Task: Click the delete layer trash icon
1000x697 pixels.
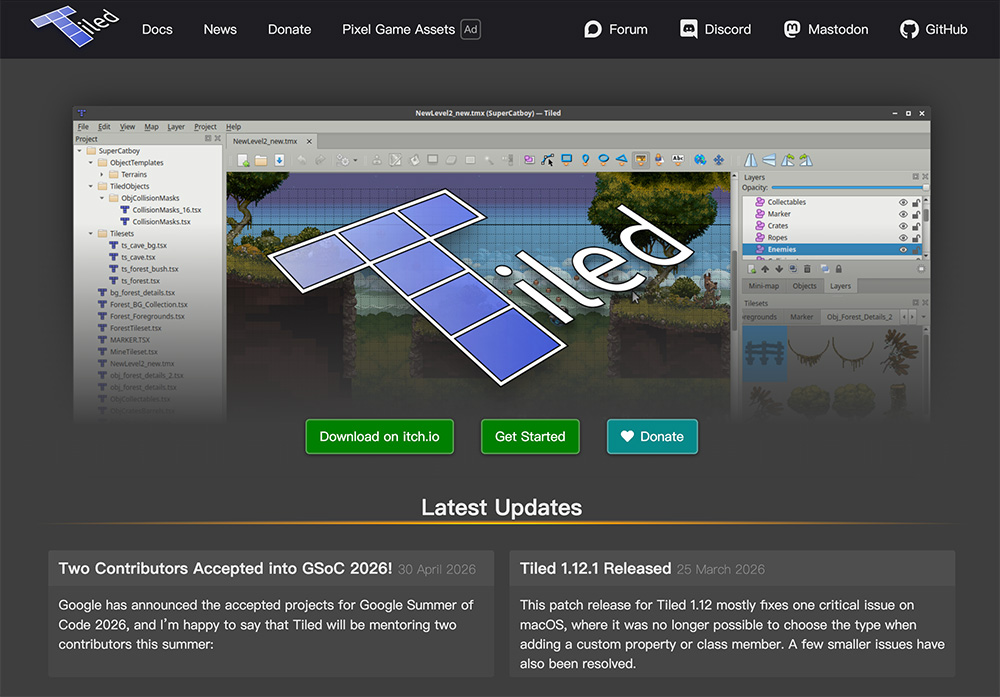Action: coord(807,269)
